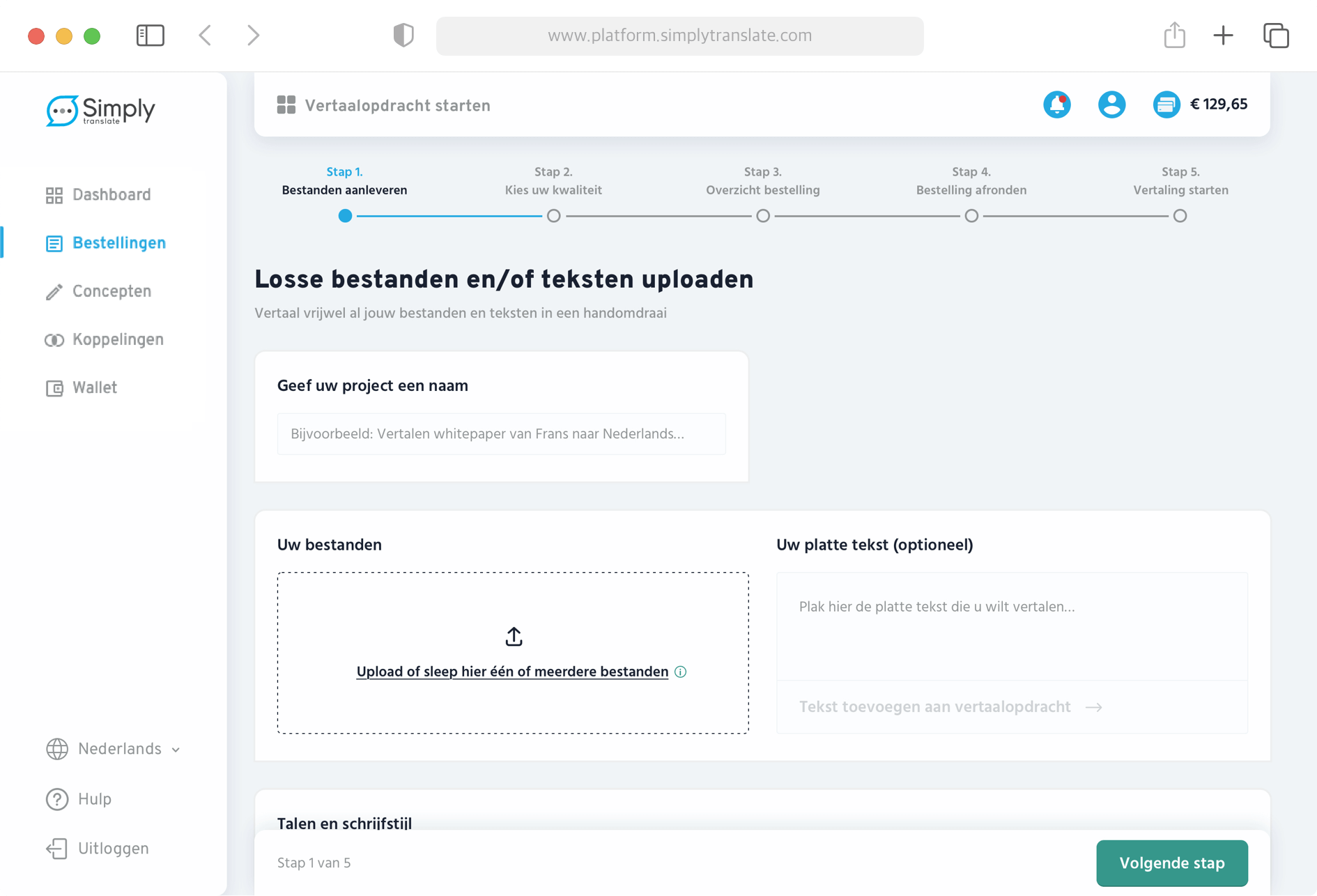This screenshot has width=1317, height=896.
Task: Click the Volgende stap button
Action: (1172, 863)
